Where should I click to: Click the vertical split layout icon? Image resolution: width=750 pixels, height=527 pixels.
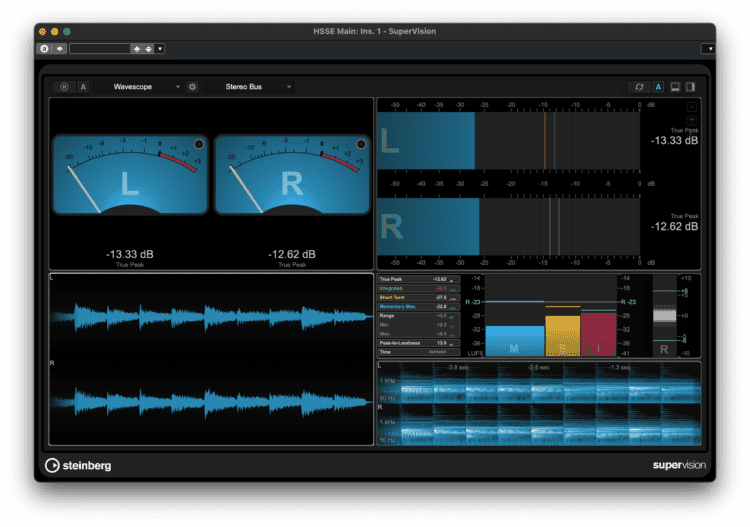(691, 87)
